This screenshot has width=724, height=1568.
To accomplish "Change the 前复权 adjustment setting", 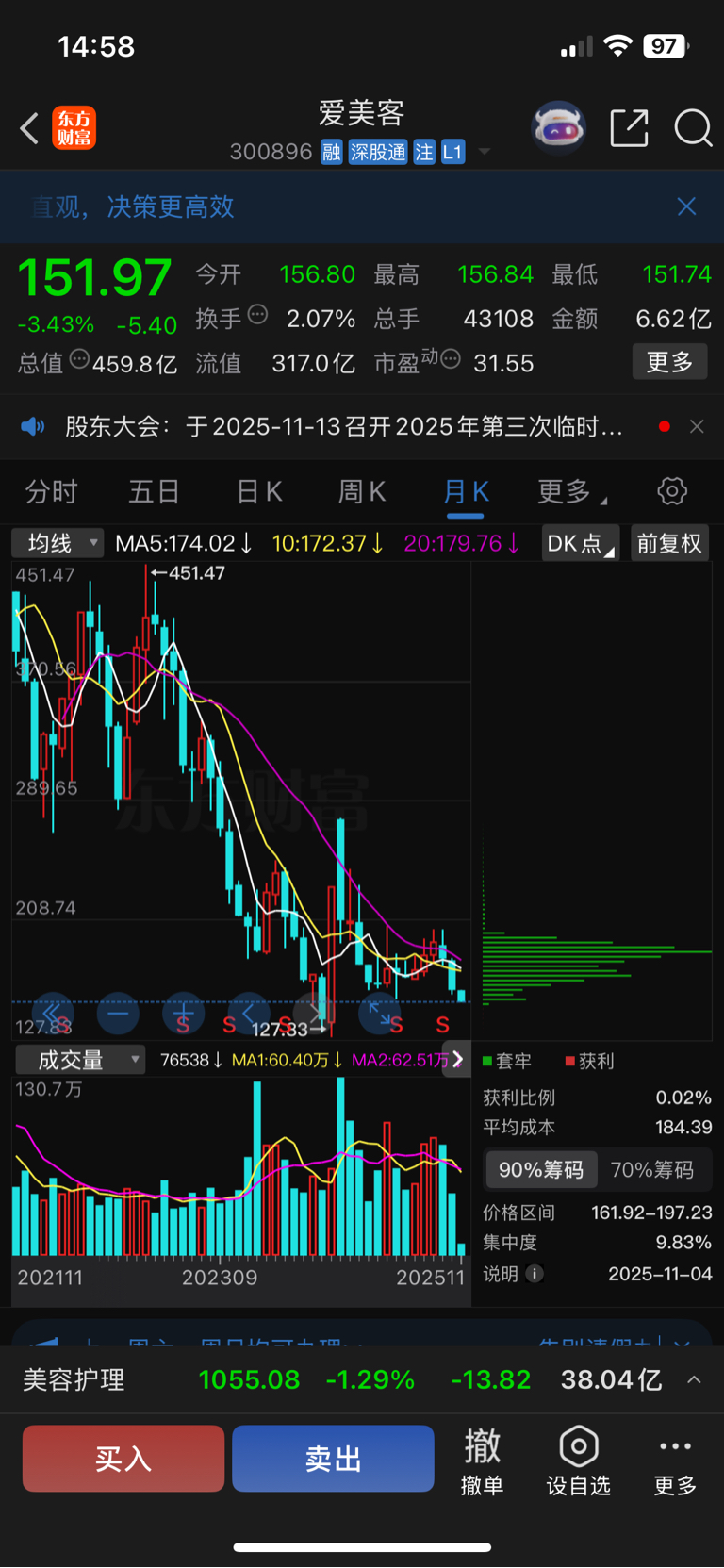I will click(x=669, y=543).
